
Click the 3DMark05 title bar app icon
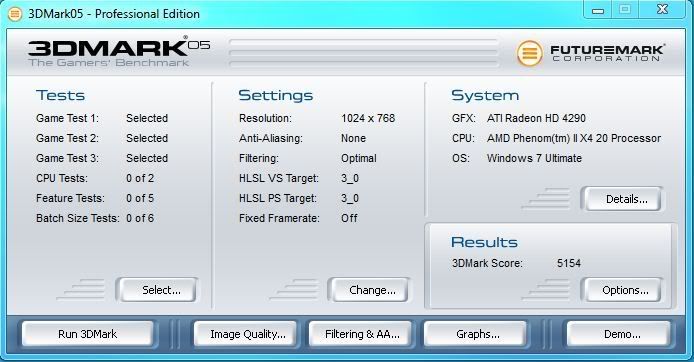tap(15, 14)
